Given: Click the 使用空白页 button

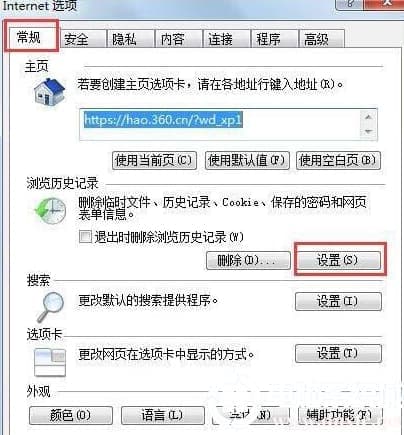Looking at the screenshot, I should [338, 161].
